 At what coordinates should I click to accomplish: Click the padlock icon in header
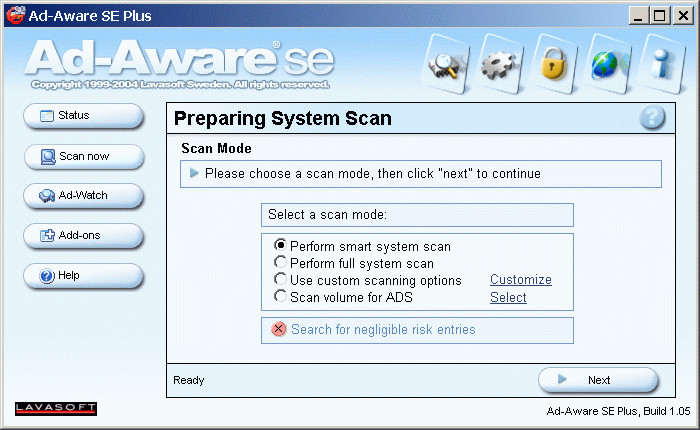click(550, 62)
